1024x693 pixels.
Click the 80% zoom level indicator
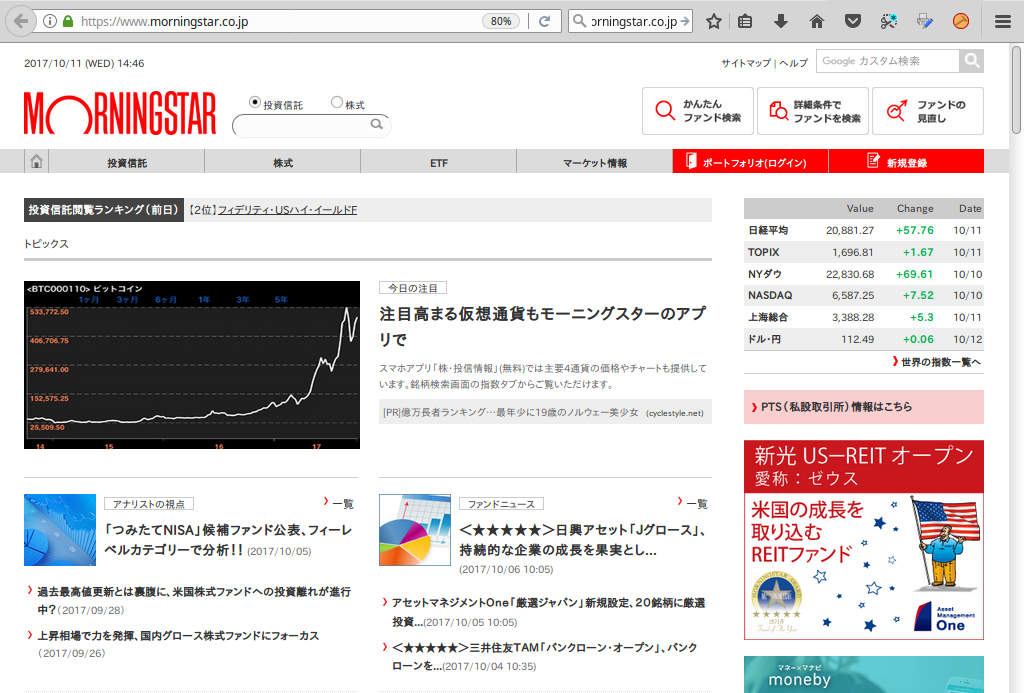tap(501, 22)
